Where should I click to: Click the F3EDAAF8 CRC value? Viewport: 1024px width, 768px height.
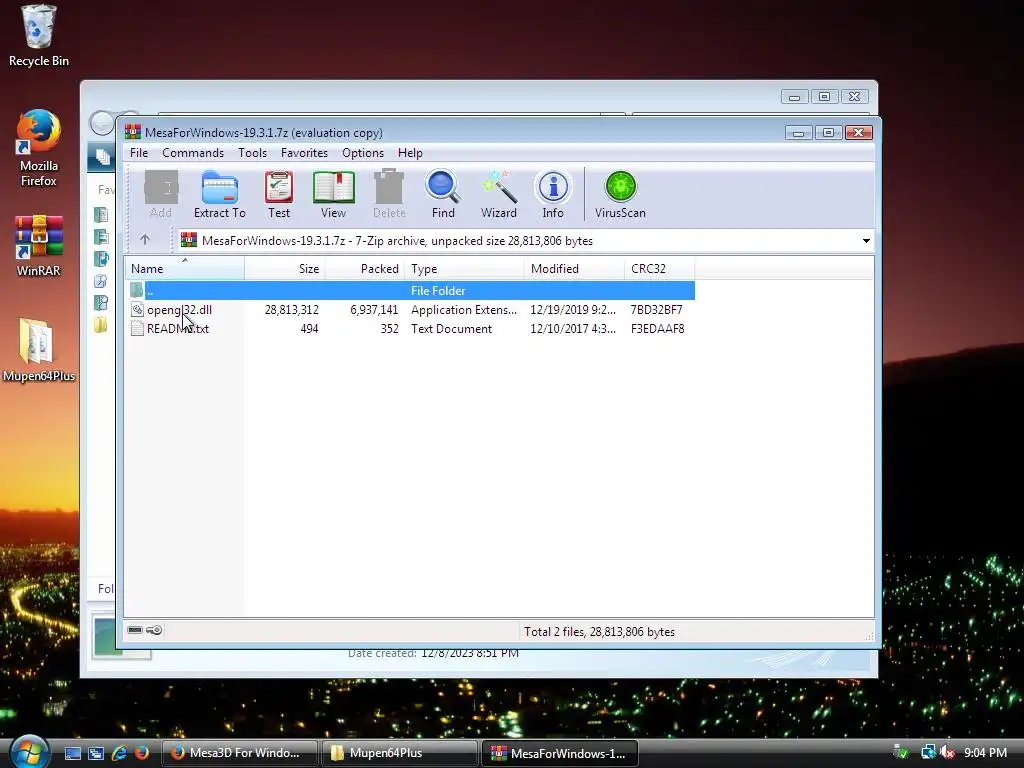click(x=657, y=328)
